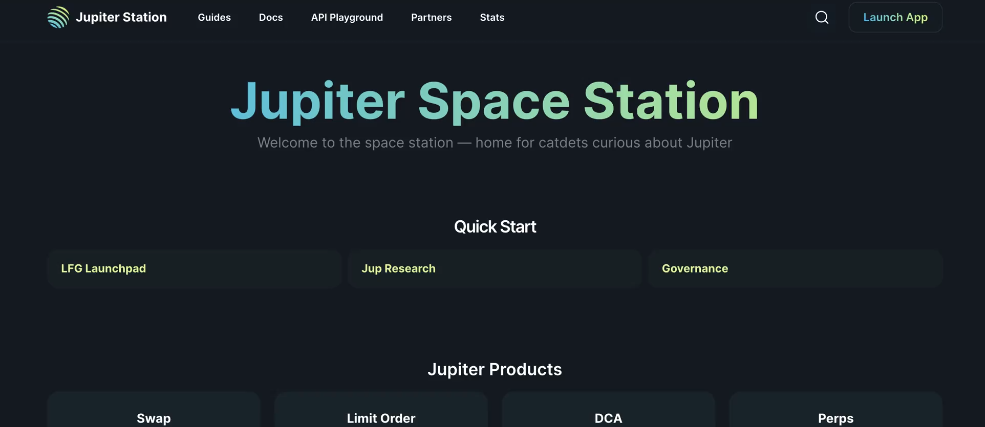Go to API Playground
The image size is (985, 427).
(347, 18)
